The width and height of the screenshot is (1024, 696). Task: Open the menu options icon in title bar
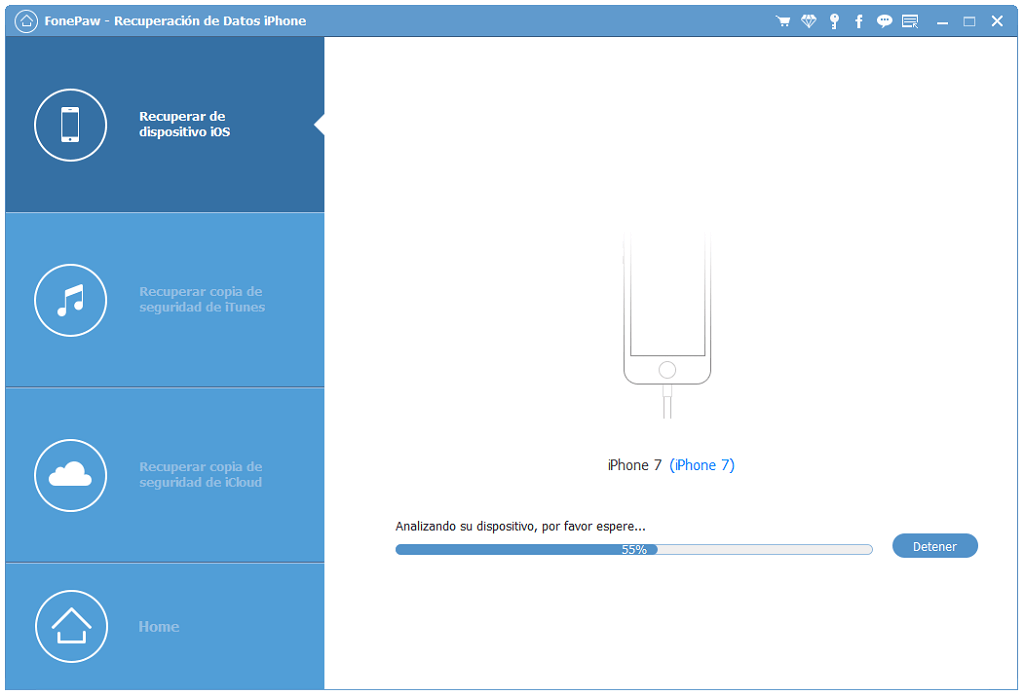(x=910, y=22)
